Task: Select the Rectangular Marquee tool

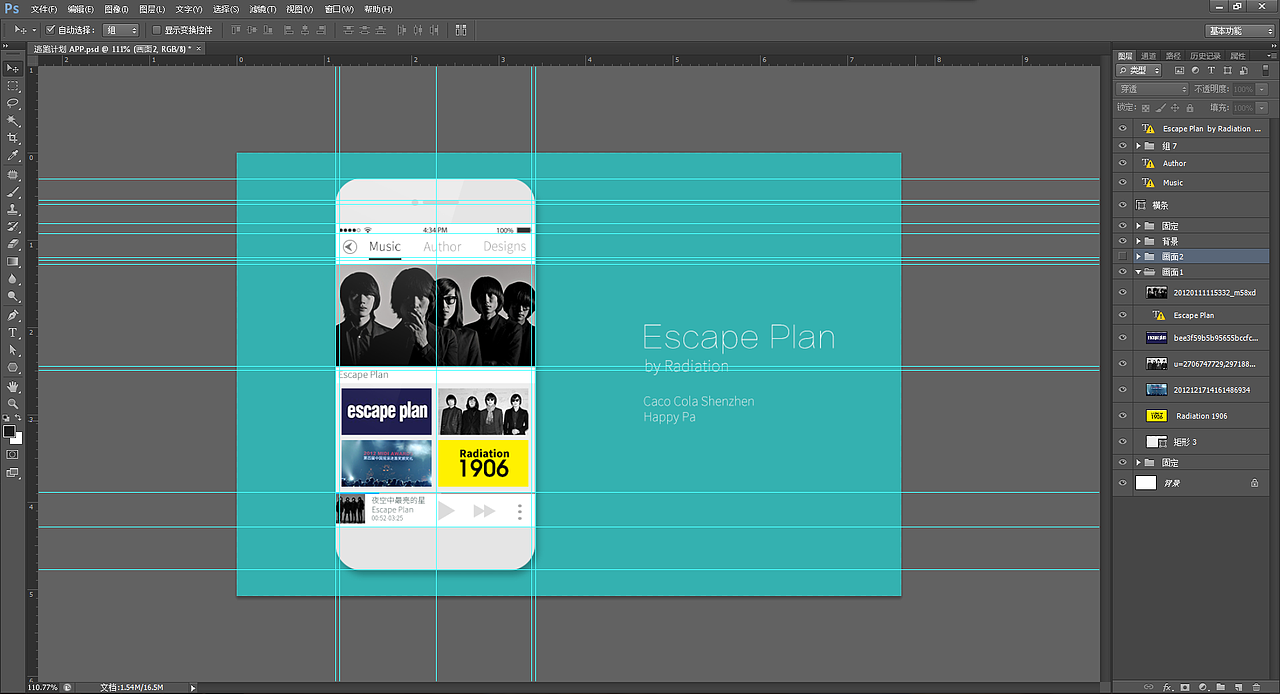Action: pos(13,86)
